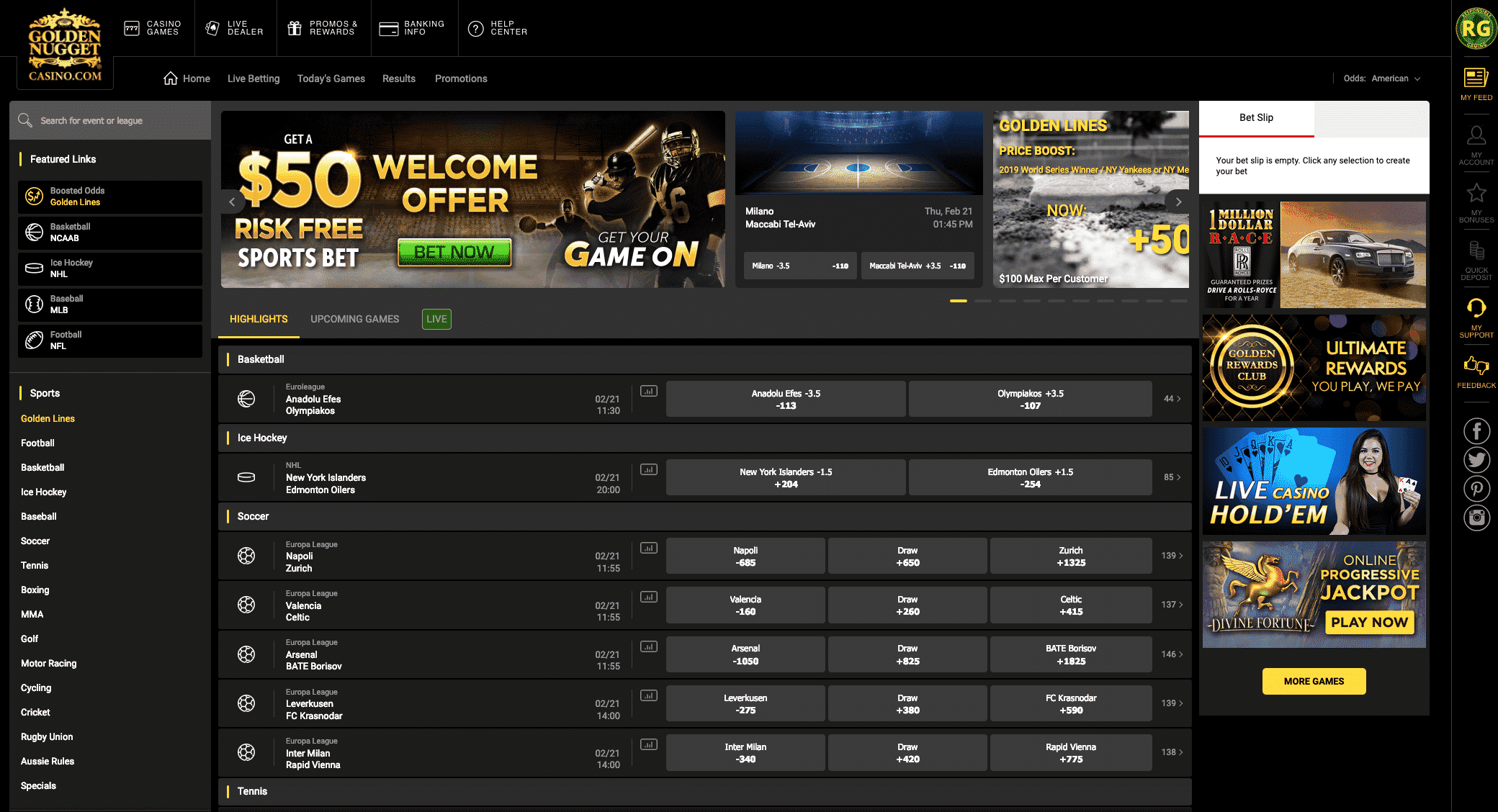Click the search magnifier icon
This screenshot has width=1498, height=812.
tap(25, 120)
